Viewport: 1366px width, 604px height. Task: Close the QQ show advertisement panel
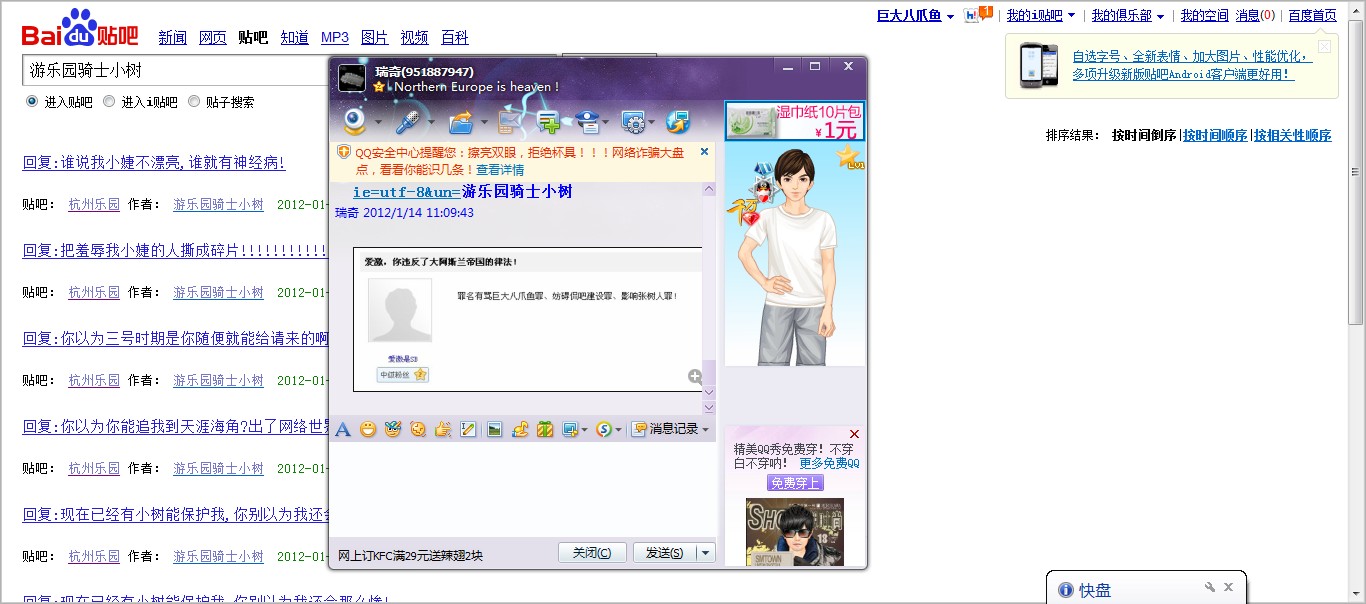tap(854, 434)
